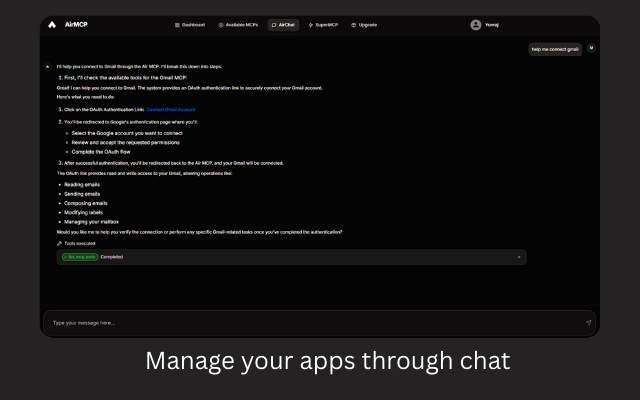Select the AirChat tab
640x400 pixels.
[284, 25]
